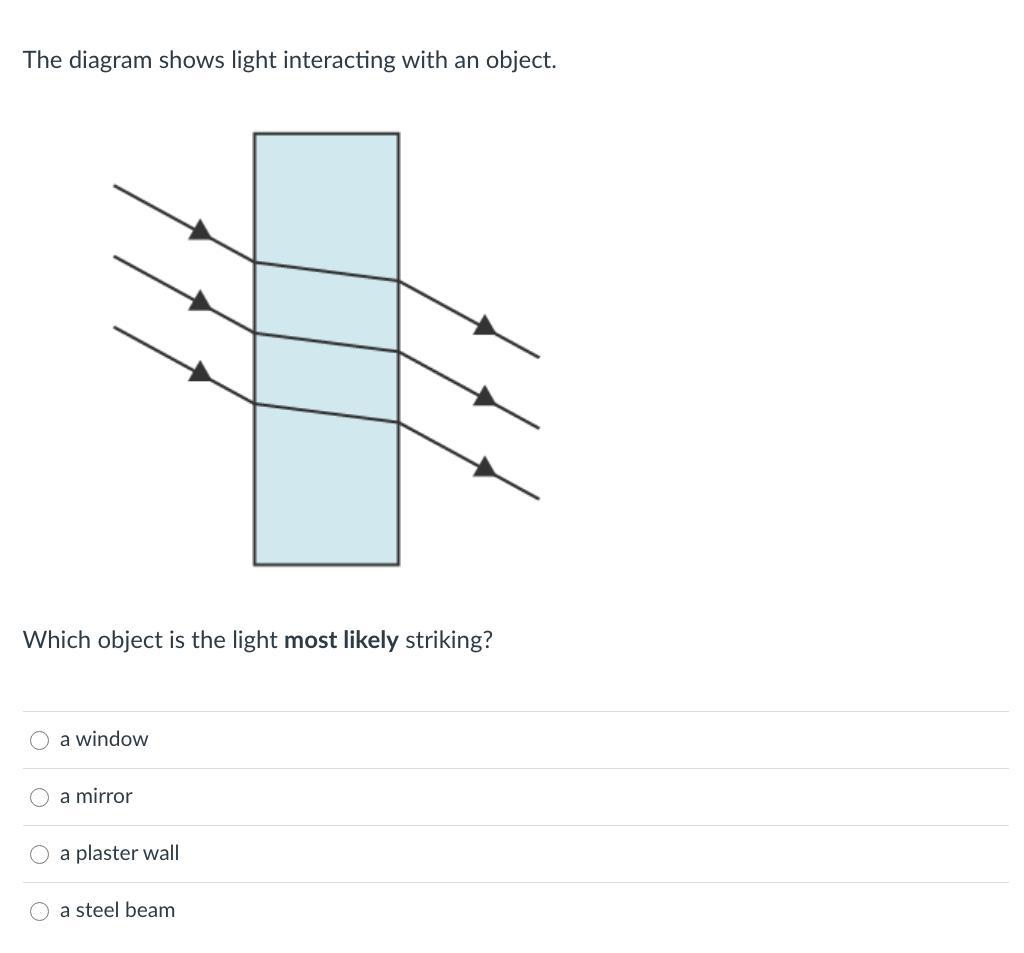Click the top ray segment inside the rectangle

[x=326, y=271]
